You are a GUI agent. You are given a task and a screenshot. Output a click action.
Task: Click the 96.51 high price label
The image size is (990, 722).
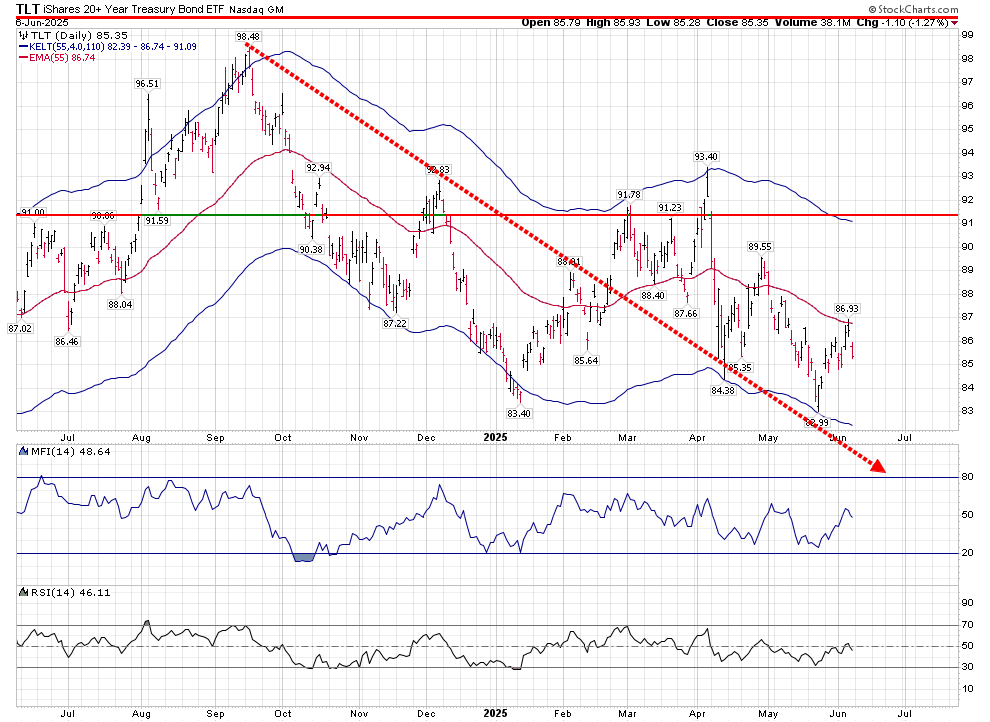[148, 84]
